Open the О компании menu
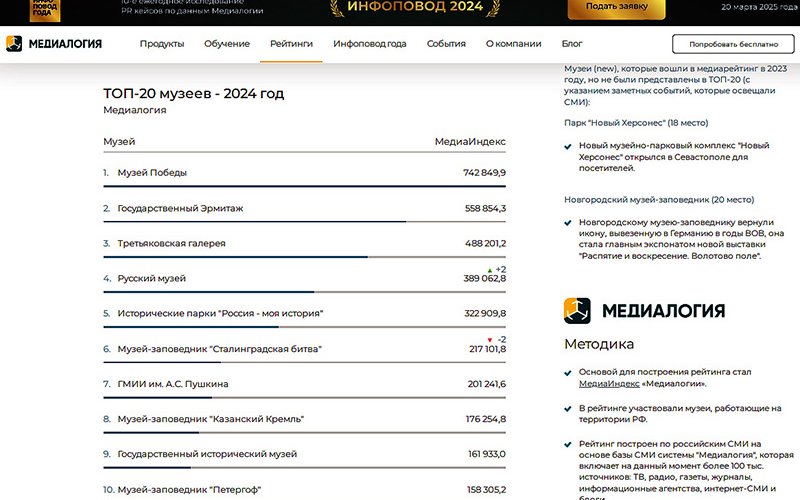 513,44
